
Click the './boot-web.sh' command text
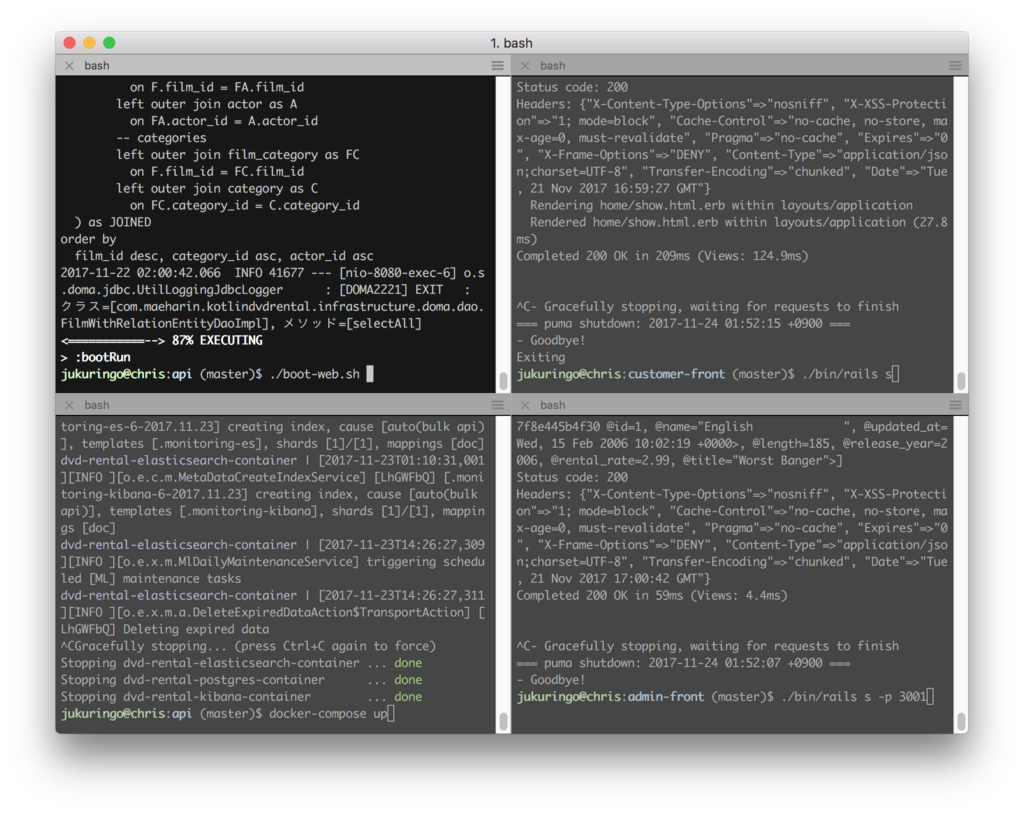(x=314, y=374)
